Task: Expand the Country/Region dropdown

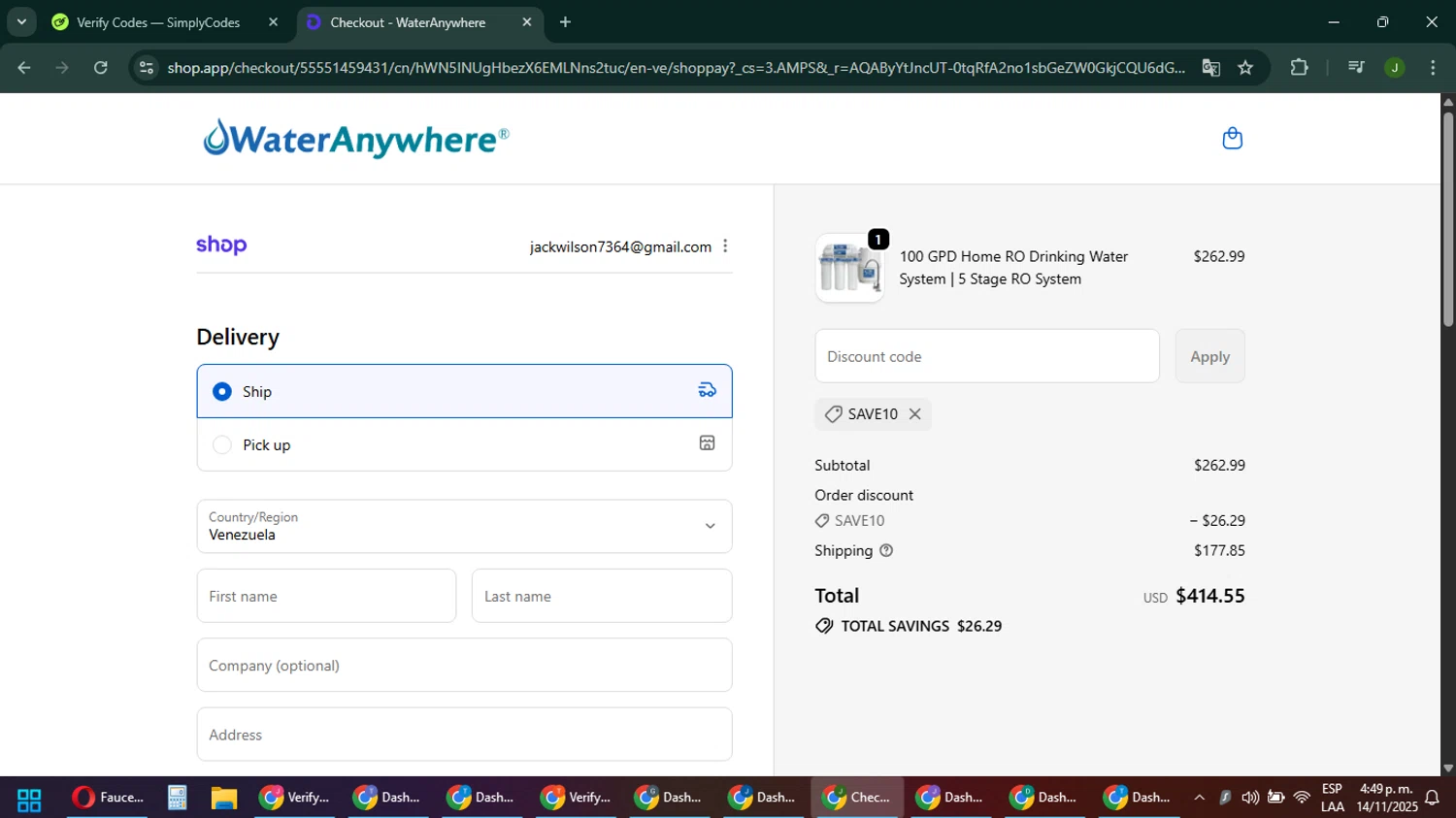Action: tap(464, 526)
